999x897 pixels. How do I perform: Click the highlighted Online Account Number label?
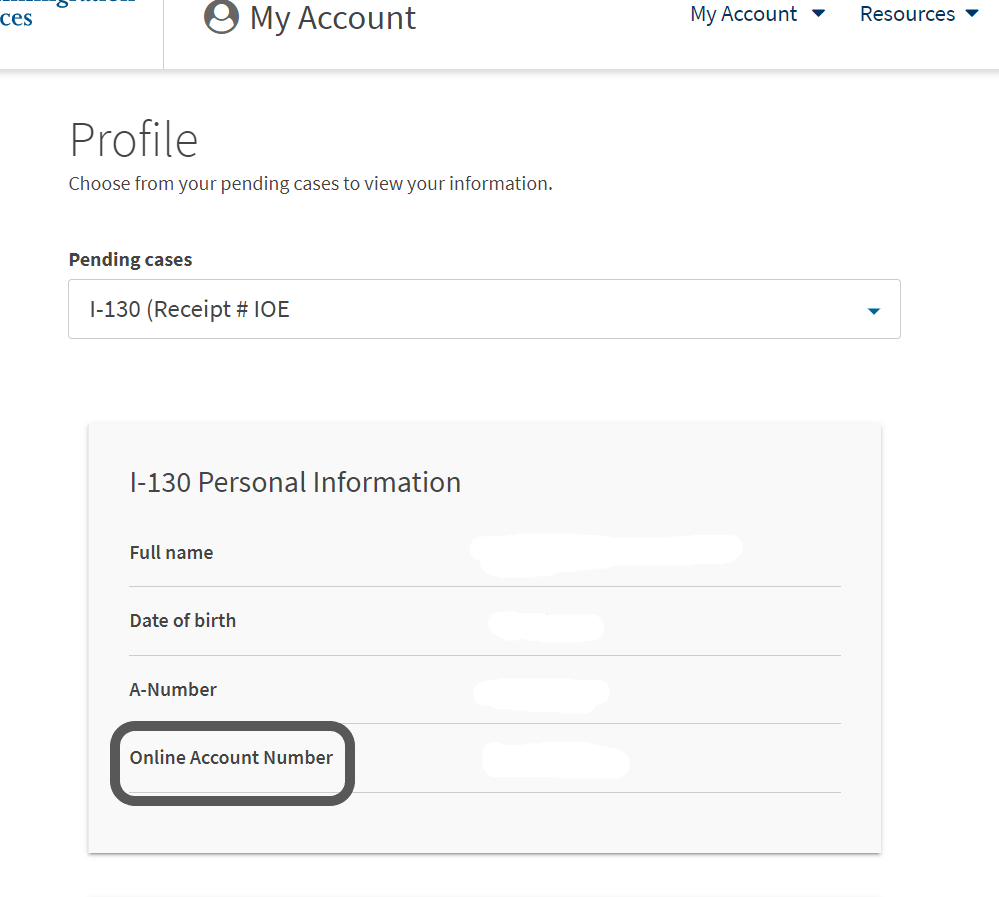[231, 758]
